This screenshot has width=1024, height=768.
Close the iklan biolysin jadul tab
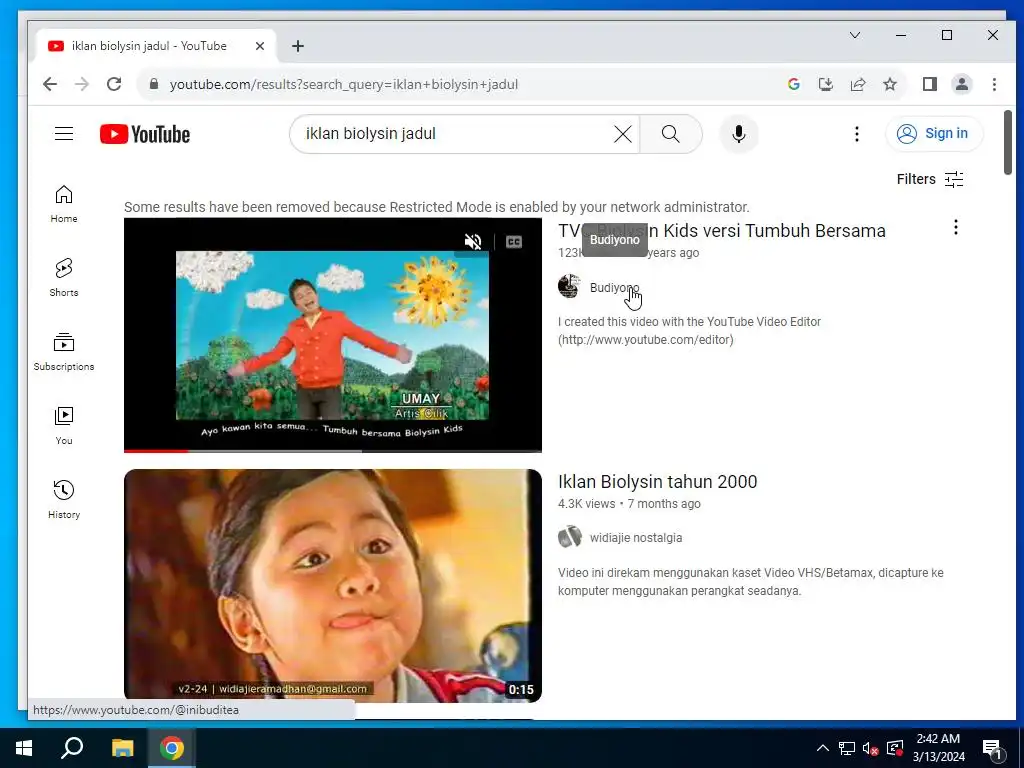(260, 46)
